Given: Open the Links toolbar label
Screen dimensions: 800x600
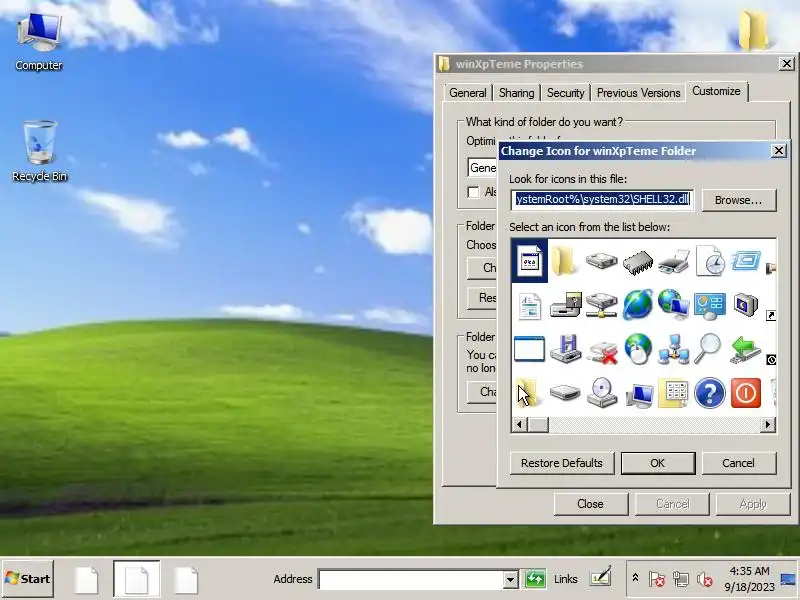Looking at the screenshot, I should click(x=566, y=579).
